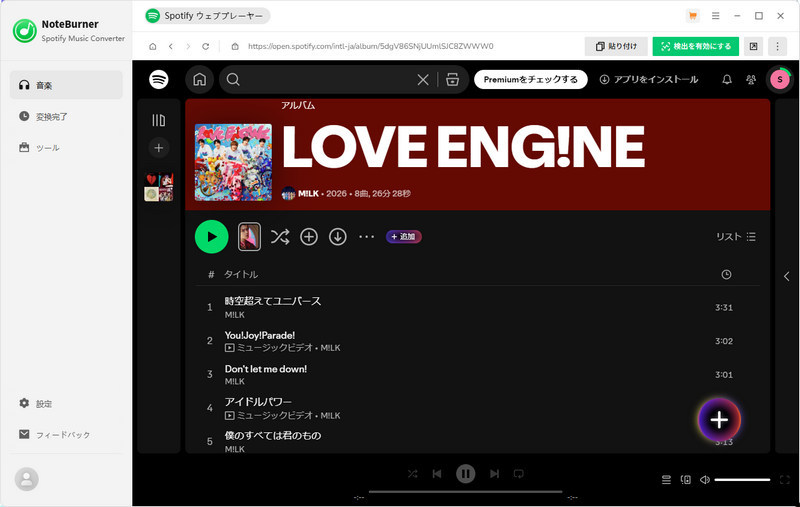The height and width of the screenshot is (507, 800).
Task: Click the pause button in player
Action: (465, 474)
